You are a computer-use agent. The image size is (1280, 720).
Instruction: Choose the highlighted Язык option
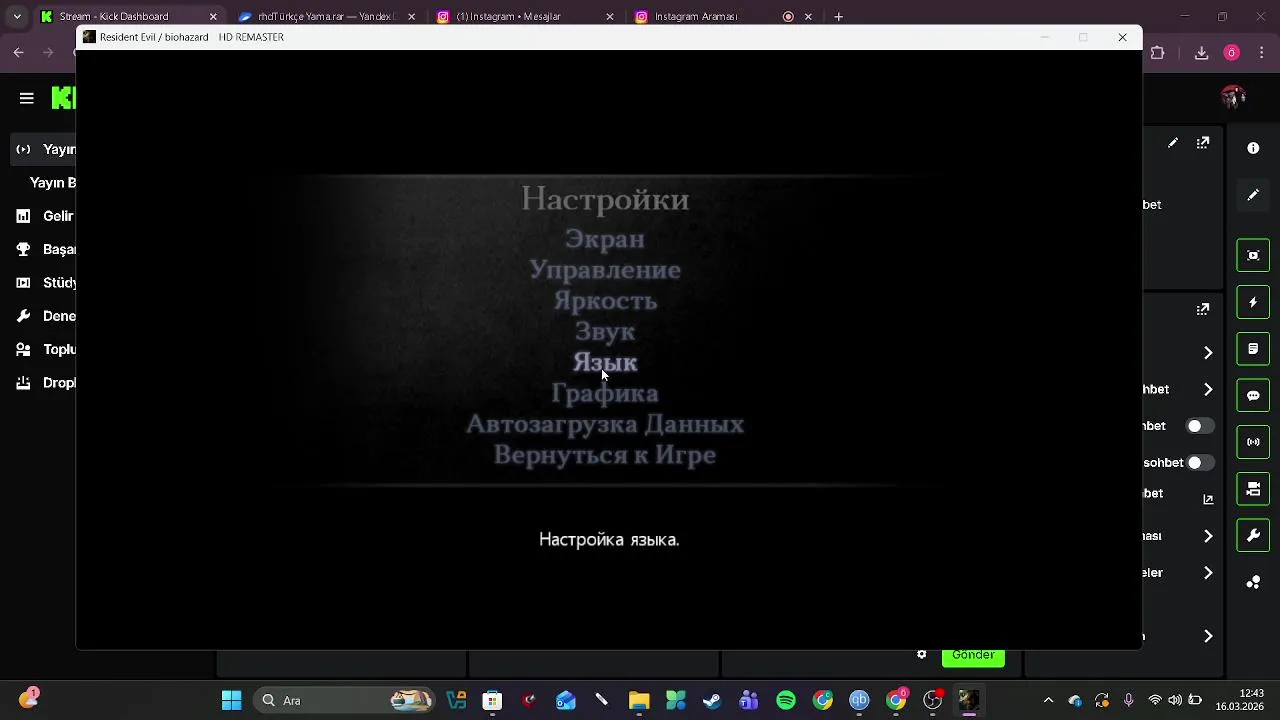coord(605,363)
